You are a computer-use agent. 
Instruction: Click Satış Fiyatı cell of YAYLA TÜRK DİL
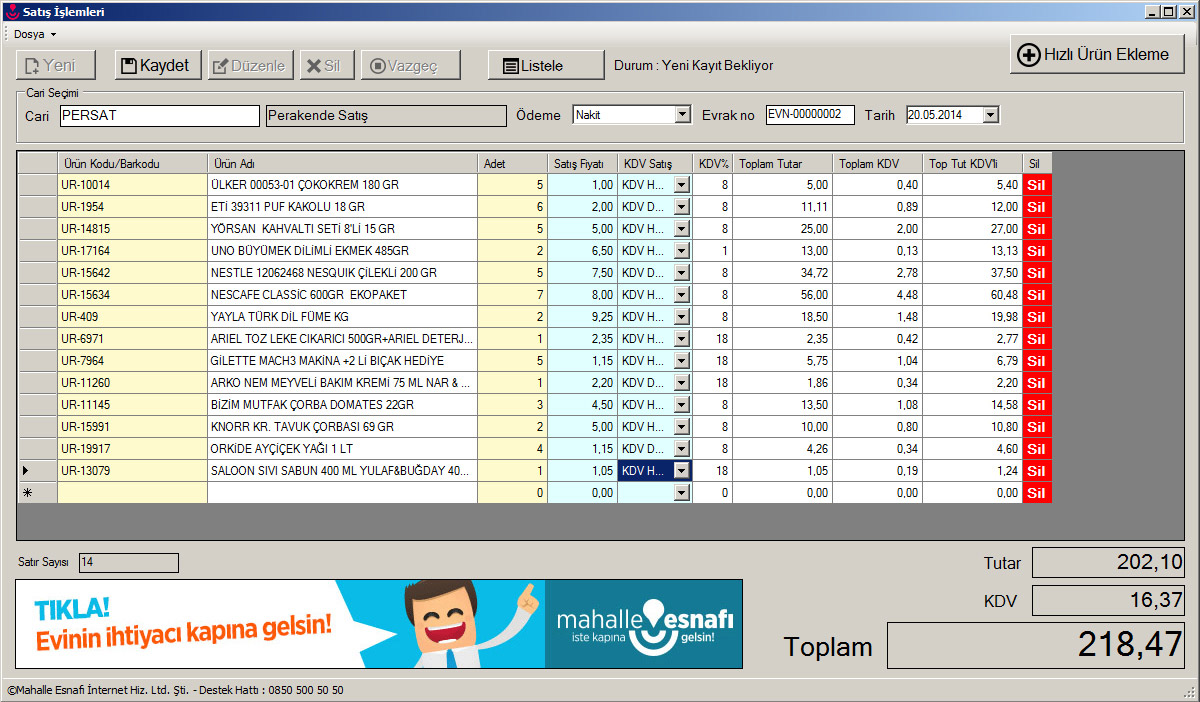582,317
